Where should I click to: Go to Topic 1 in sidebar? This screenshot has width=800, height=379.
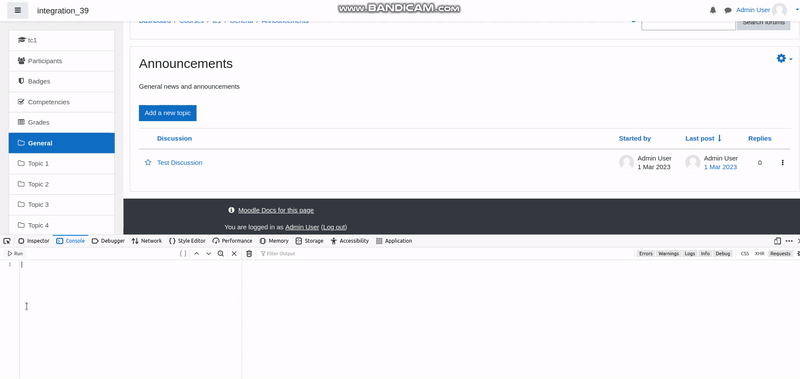pos(62,163)
